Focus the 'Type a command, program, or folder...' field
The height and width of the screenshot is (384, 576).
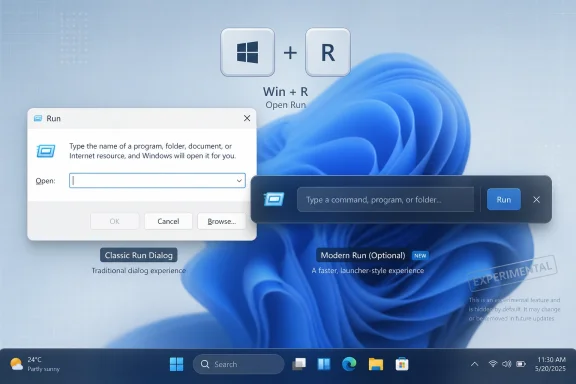coord(385,200)
